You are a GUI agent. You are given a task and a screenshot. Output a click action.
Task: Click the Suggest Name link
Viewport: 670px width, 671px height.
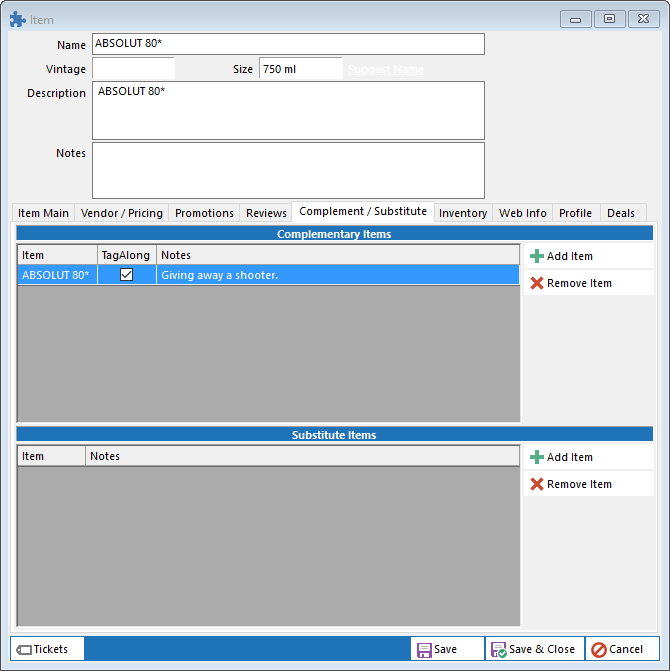point(385,69)
